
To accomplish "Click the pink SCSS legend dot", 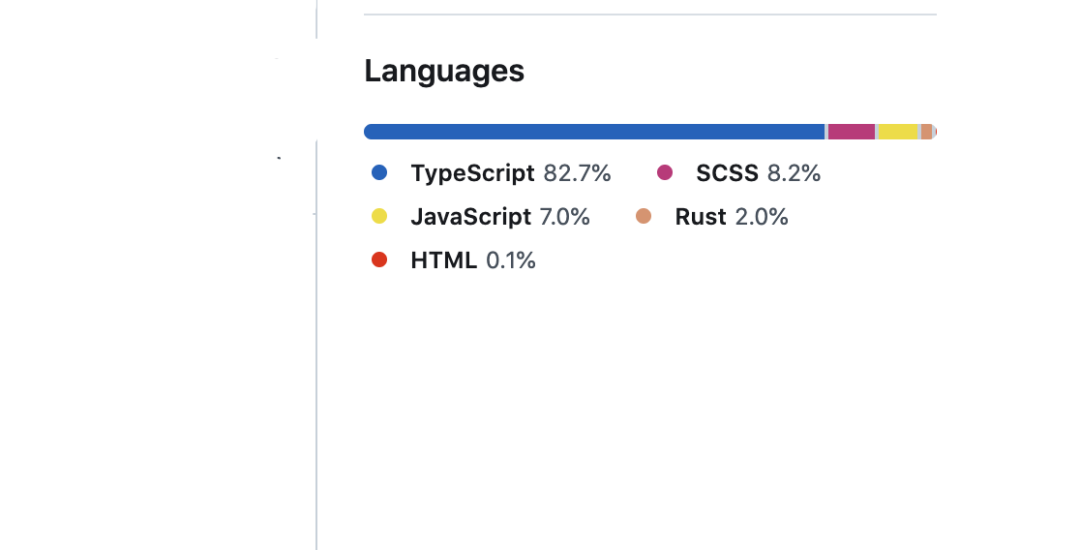I will tap(665, 172).
